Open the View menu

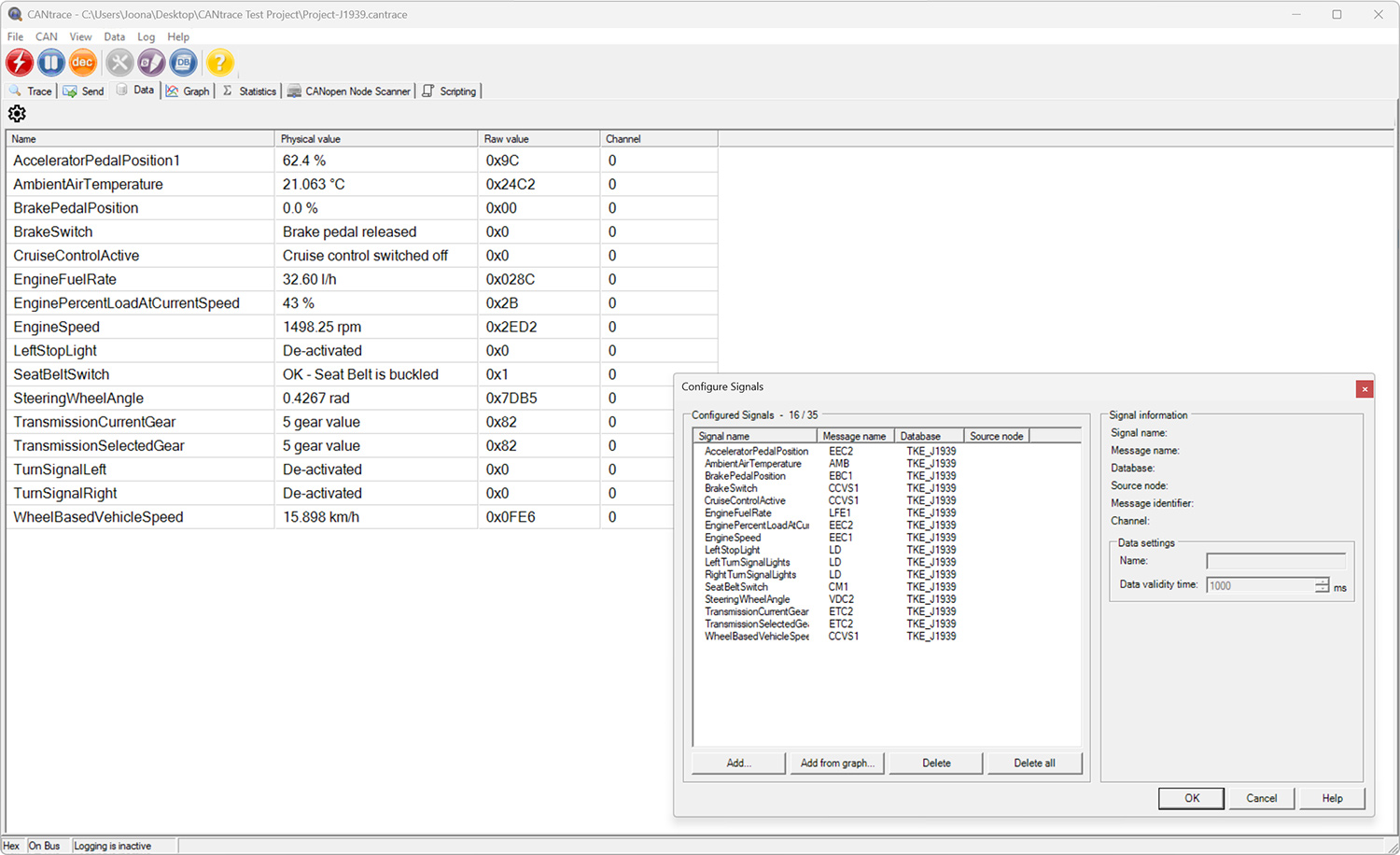[80, 36]
